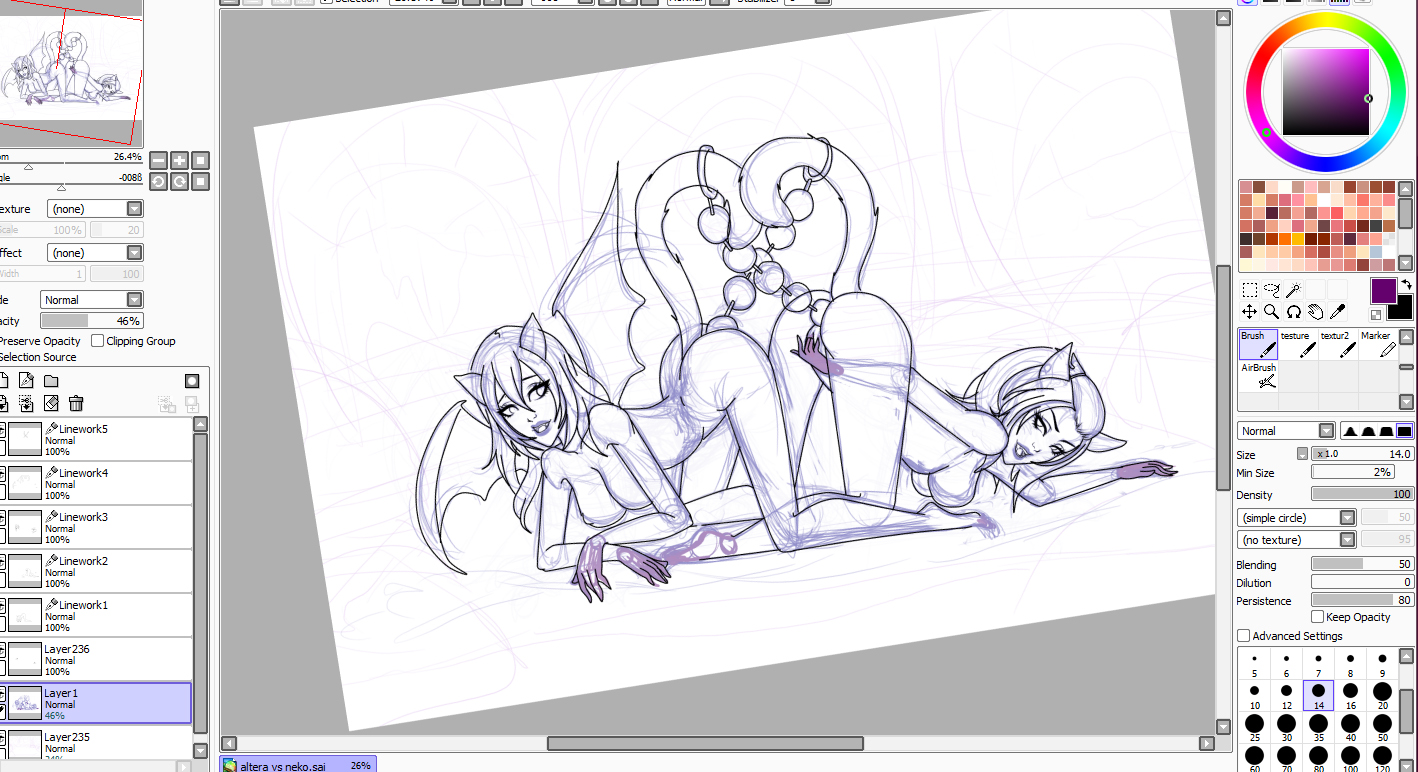Check the Keep Opacity option

pos(1318,617)
